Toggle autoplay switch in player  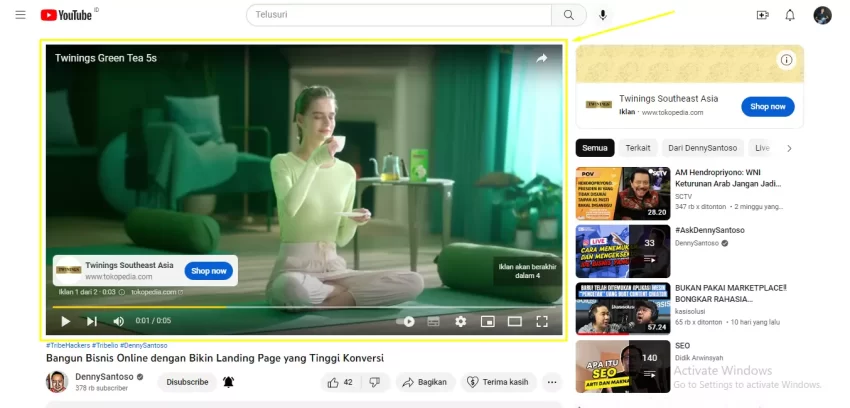(x=405, y=321)
